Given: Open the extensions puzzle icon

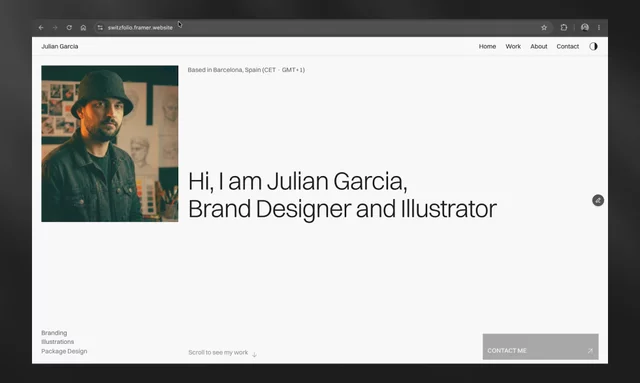Looking at the screenshot, I should click(564, 27).
